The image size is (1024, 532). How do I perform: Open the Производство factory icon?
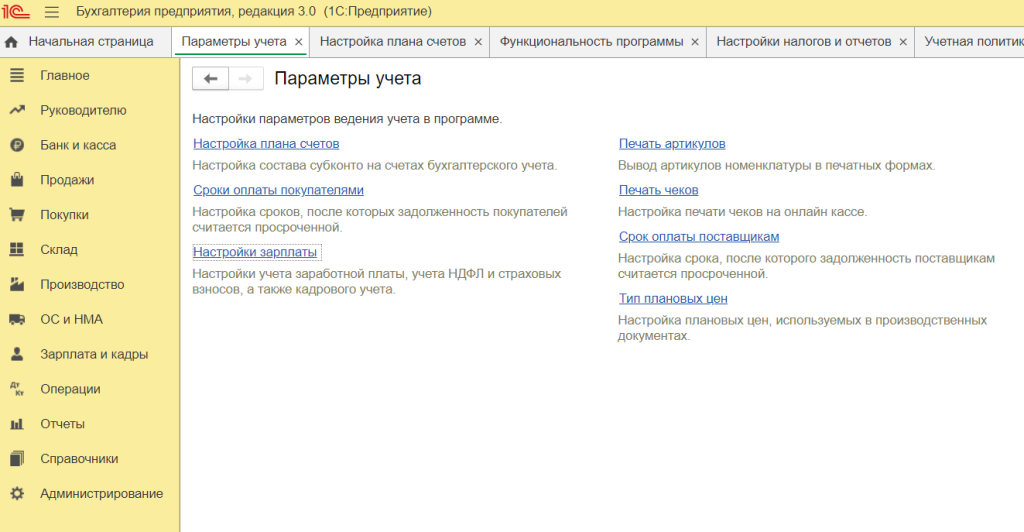[x=16, y=285]
